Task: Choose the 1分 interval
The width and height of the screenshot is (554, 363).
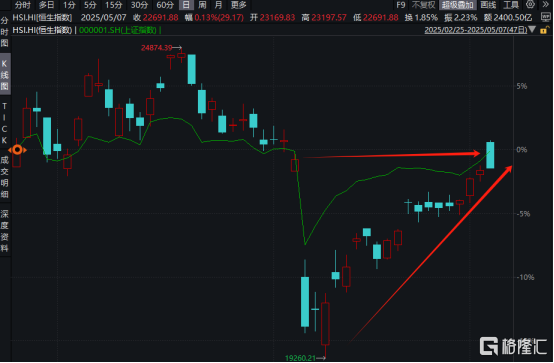Action: [69, 5]
